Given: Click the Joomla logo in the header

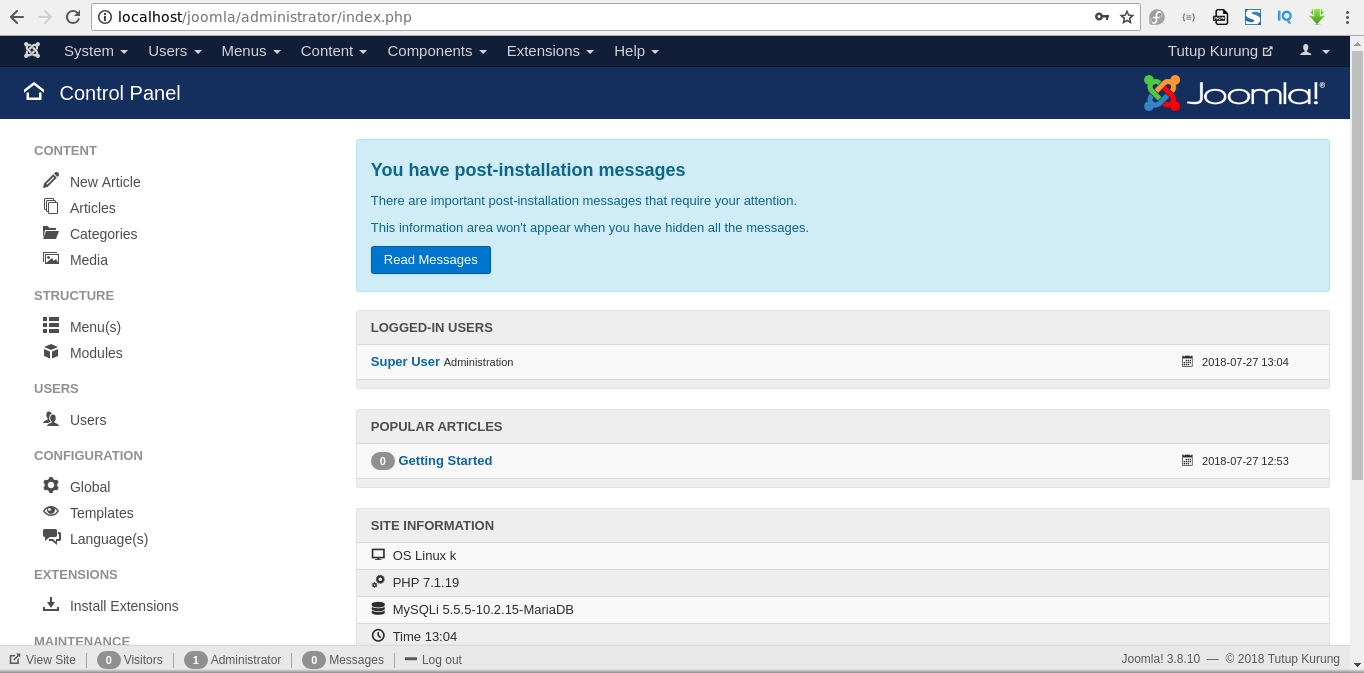Looking at the screenshot, I should tap(1236, 92).
